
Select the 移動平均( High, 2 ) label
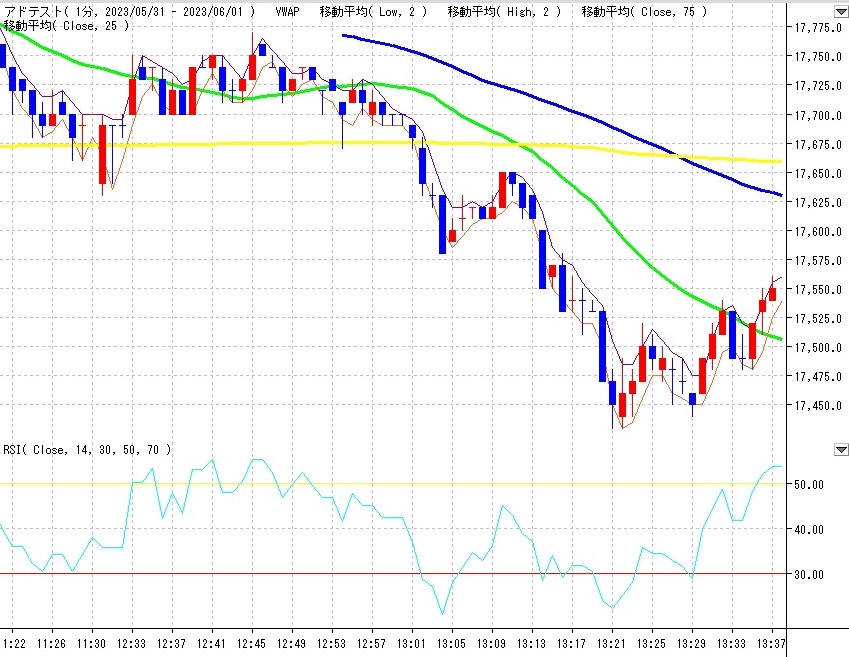click(x=504, y=12)
